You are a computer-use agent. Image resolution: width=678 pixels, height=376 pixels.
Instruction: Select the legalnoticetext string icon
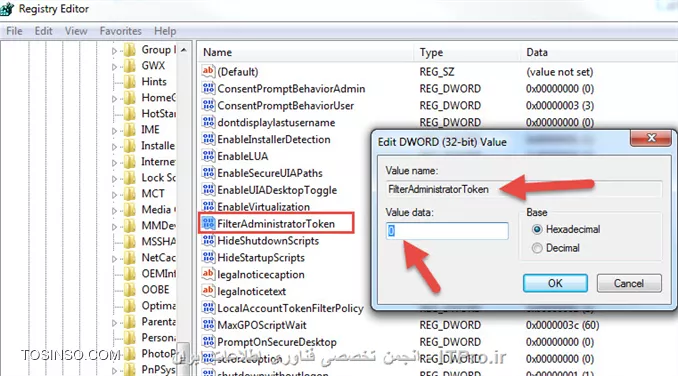[208, 290]
